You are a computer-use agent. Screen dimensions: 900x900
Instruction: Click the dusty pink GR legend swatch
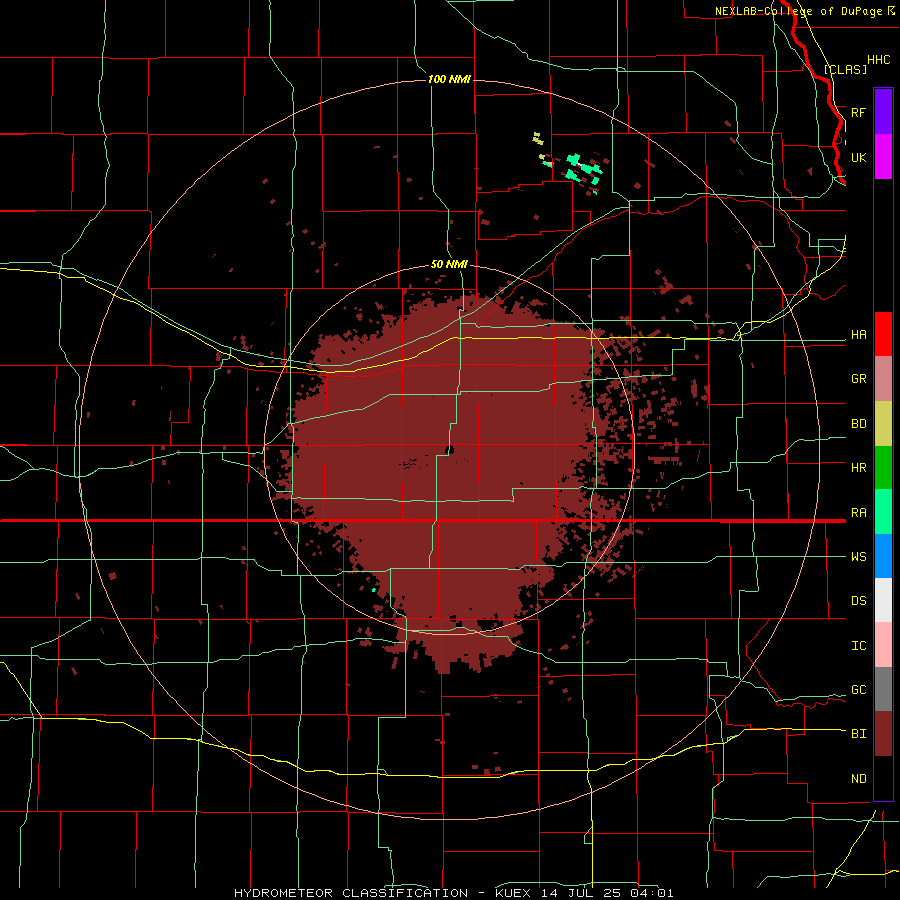pyautogui.click(x=883, y=379)
